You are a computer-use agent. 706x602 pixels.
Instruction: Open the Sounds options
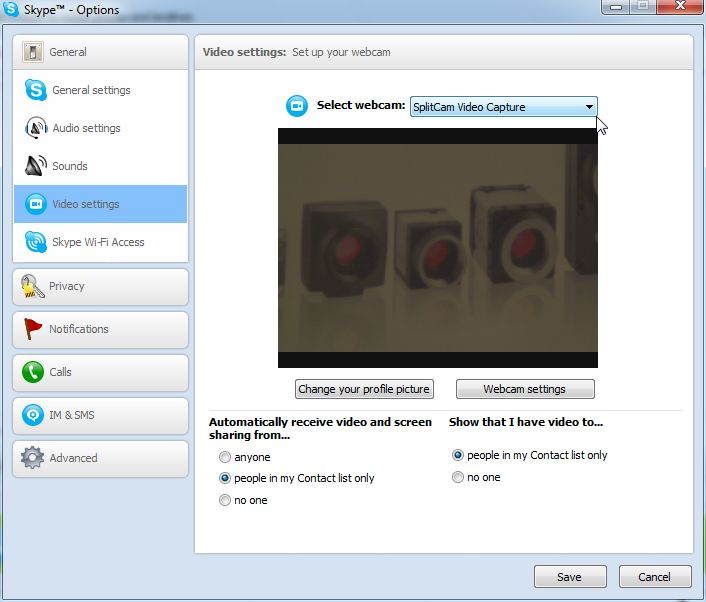(100, 166)
